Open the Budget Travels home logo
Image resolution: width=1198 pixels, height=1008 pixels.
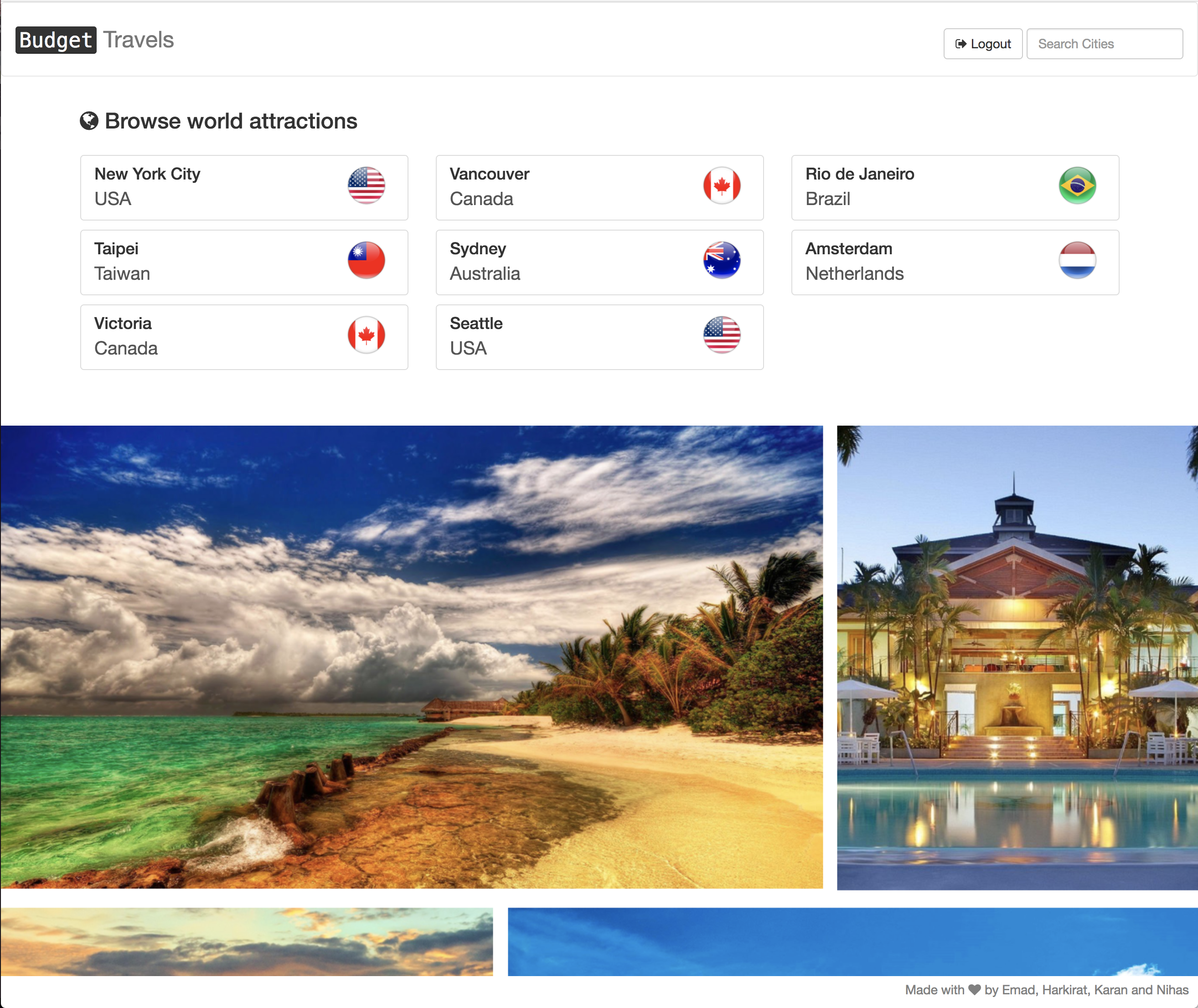[x=95, y=40]
